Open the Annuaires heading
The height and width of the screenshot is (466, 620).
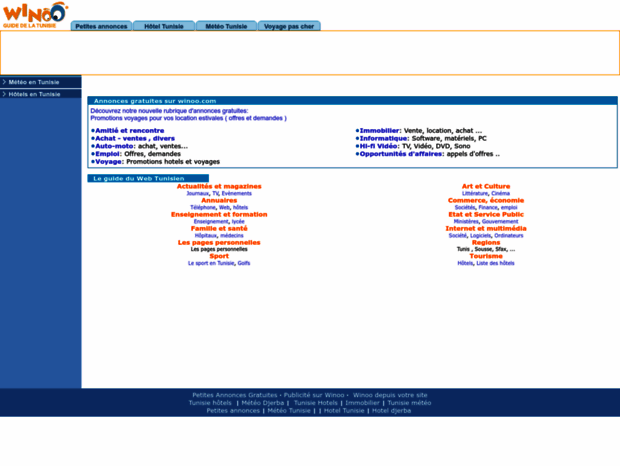click(x=219, y=200)
